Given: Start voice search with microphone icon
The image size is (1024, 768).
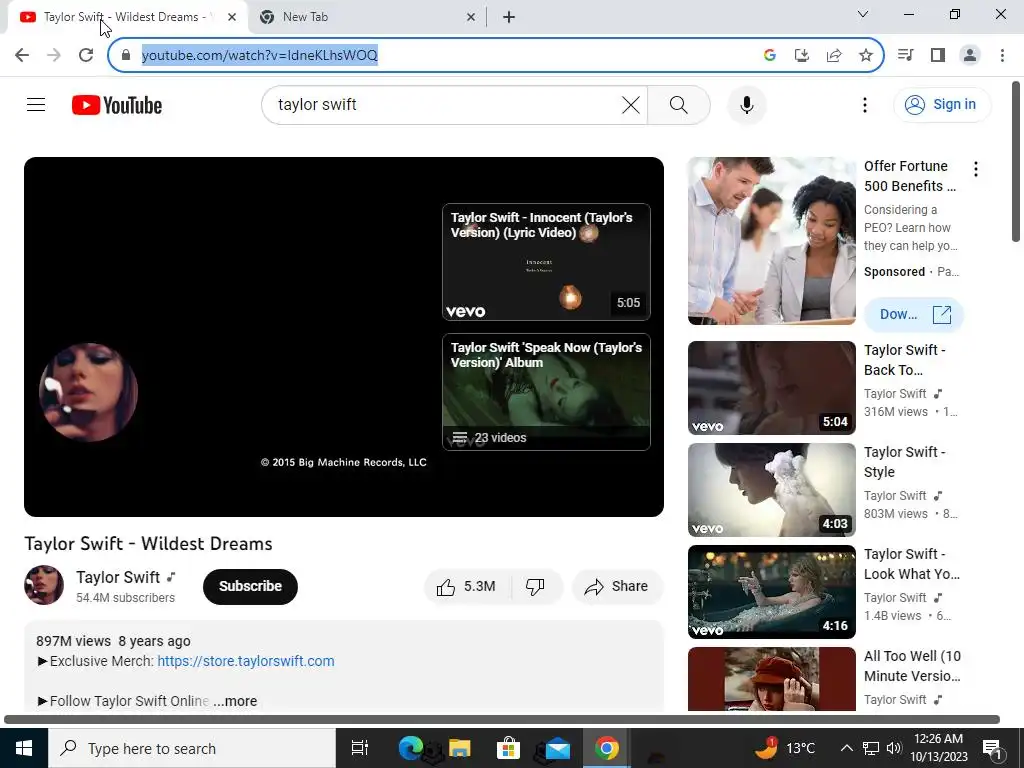Looking at the screenshot, I should [x=746, y=104].
